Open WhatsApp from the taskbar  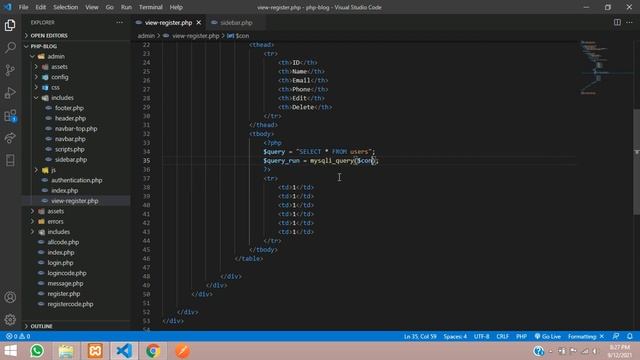click(37, 351)
